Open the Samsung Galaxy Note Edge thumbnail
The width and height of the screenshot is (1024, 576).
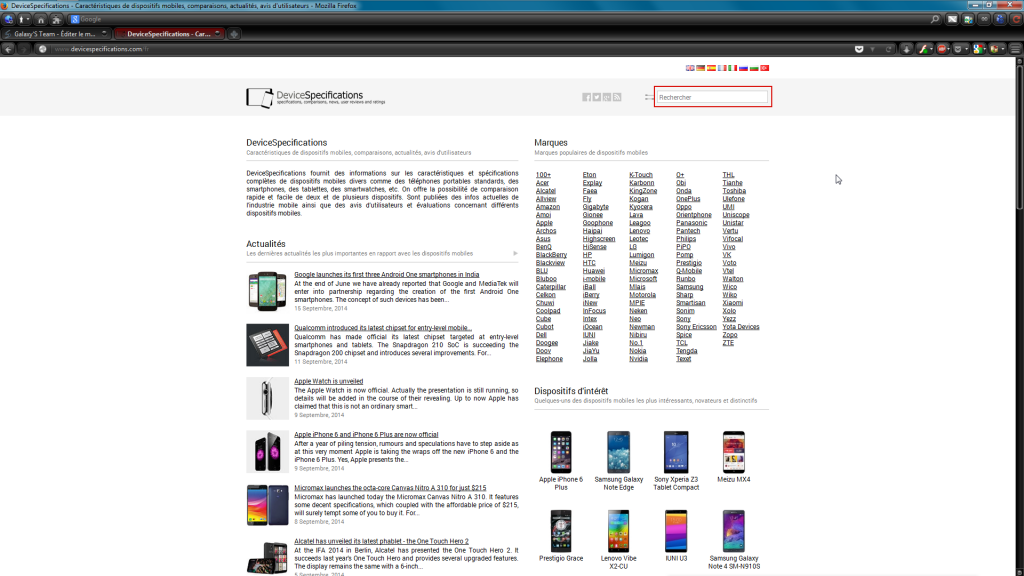[x=618, y=452]
